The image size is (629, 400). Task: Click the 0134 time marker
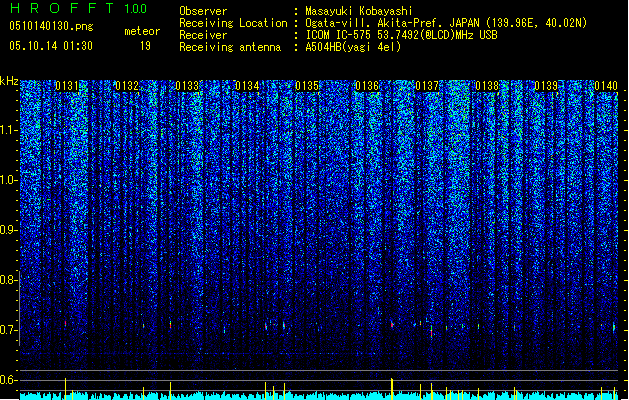point(247,86)
